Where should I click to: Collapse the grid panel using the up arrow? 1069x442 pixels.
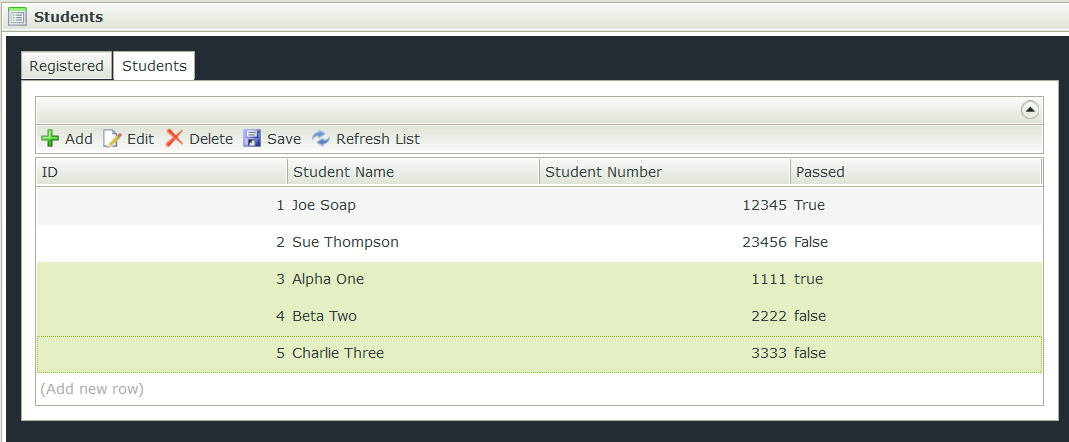(1030, 110)
